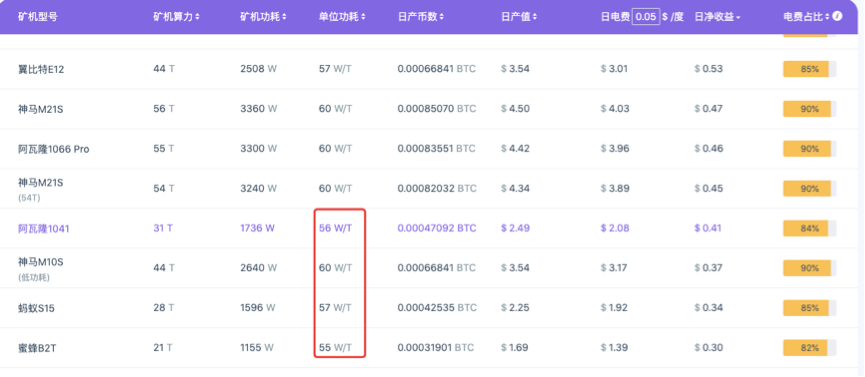The width and height of the screenshot is (865, 377).
Task: Sort by 日产值 column header
Action: 519,17
